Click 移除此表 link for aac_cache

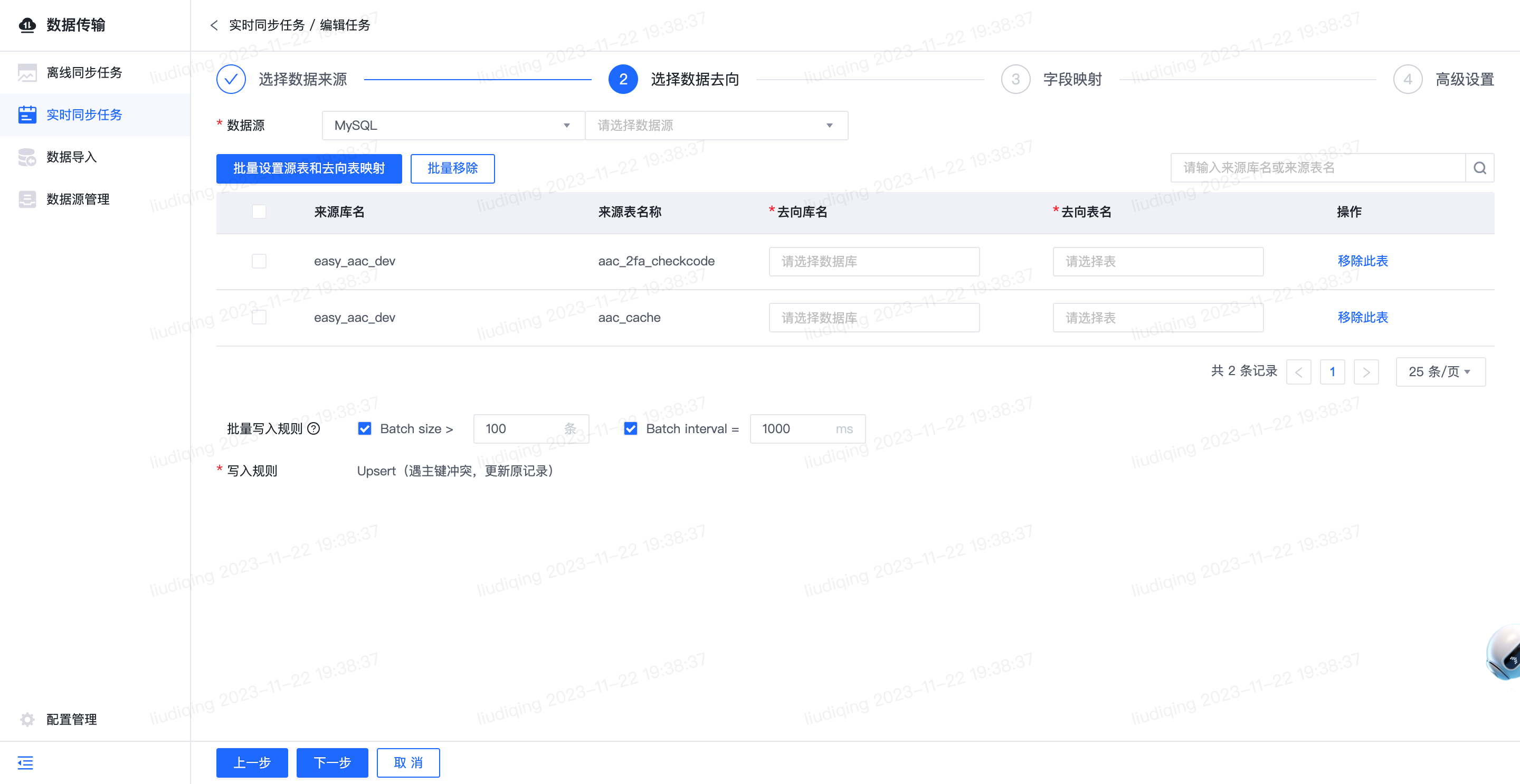pos(1362,318)
